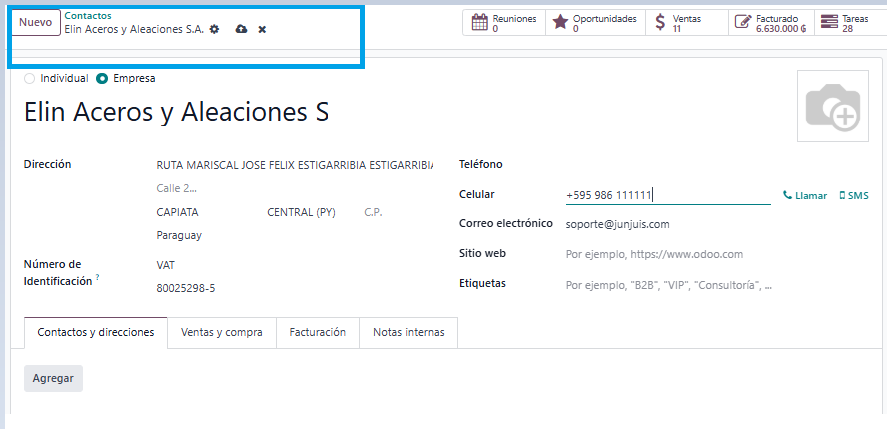Click the Llamar link
Viewport: 887px width, 429px height.
(805, 196)
